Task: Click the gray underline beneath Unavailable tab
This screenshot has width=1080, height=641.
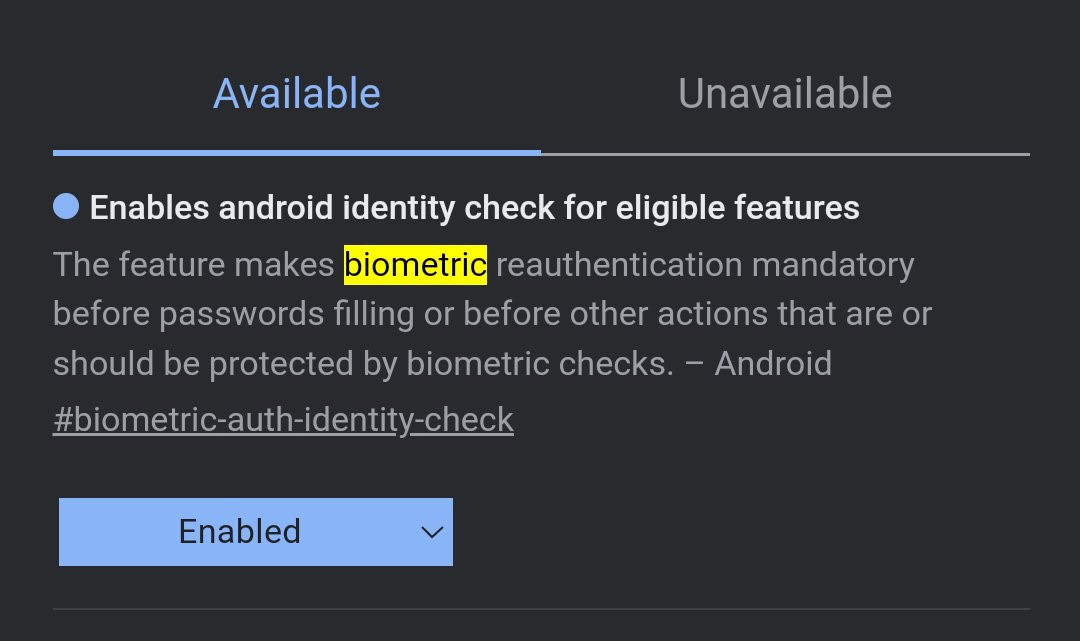Action: (x=785, y=153)
